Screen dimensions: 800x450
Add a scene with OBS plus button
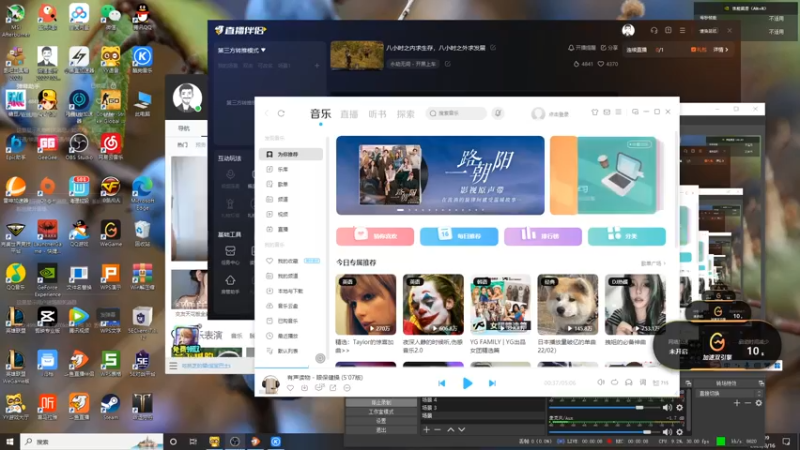coord(427,430)
